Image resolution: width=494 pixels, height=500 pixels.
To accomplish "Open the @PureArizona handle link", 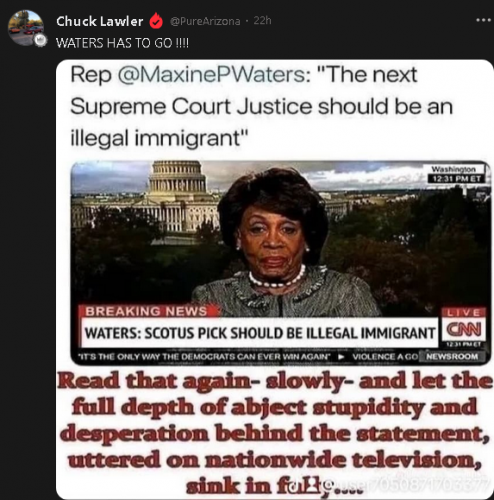I will pyautogui.click(x=205, y=21).
